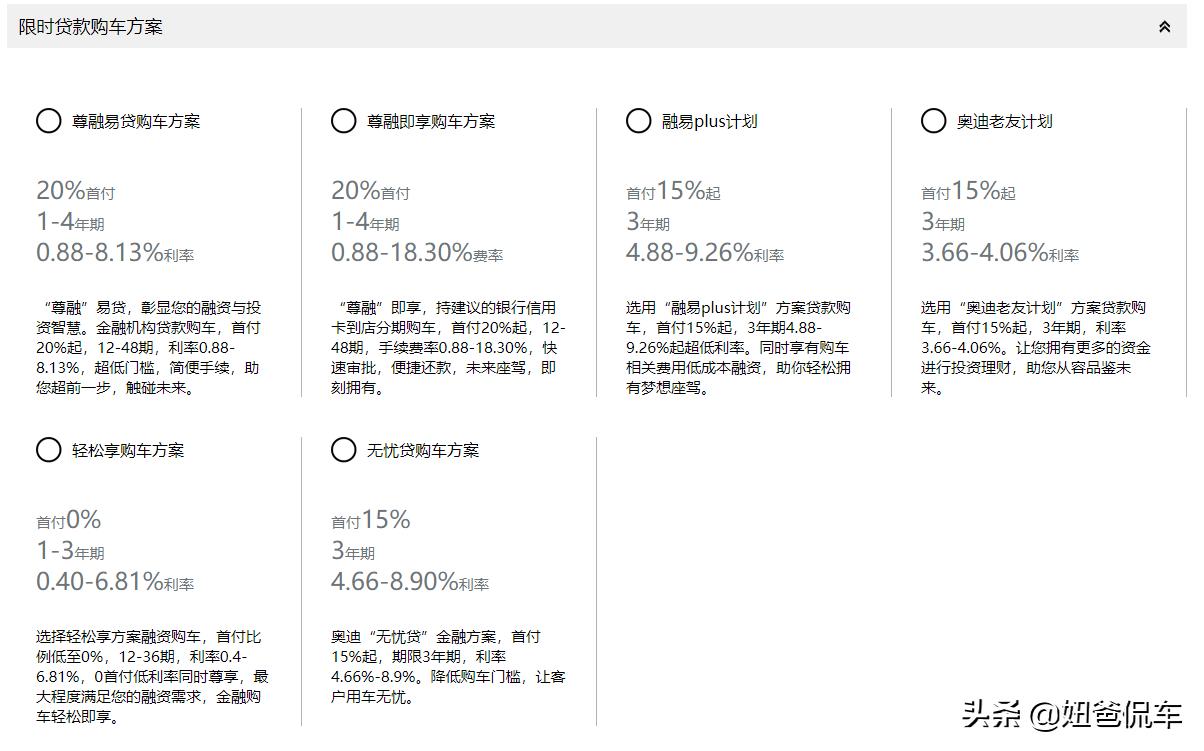Click the description starting 选择轻松享方案
This screenshot has height=751, width=1204.
[152, 676]
